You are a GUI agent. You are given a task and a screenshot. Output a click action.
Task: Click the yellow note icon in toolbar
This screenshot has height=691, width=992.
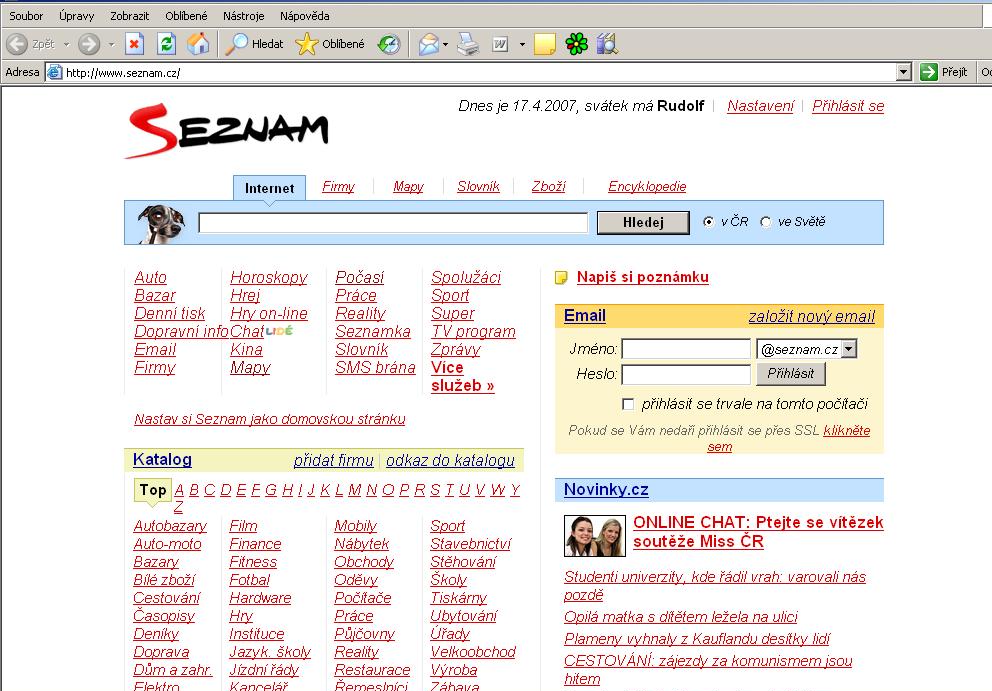545,44
